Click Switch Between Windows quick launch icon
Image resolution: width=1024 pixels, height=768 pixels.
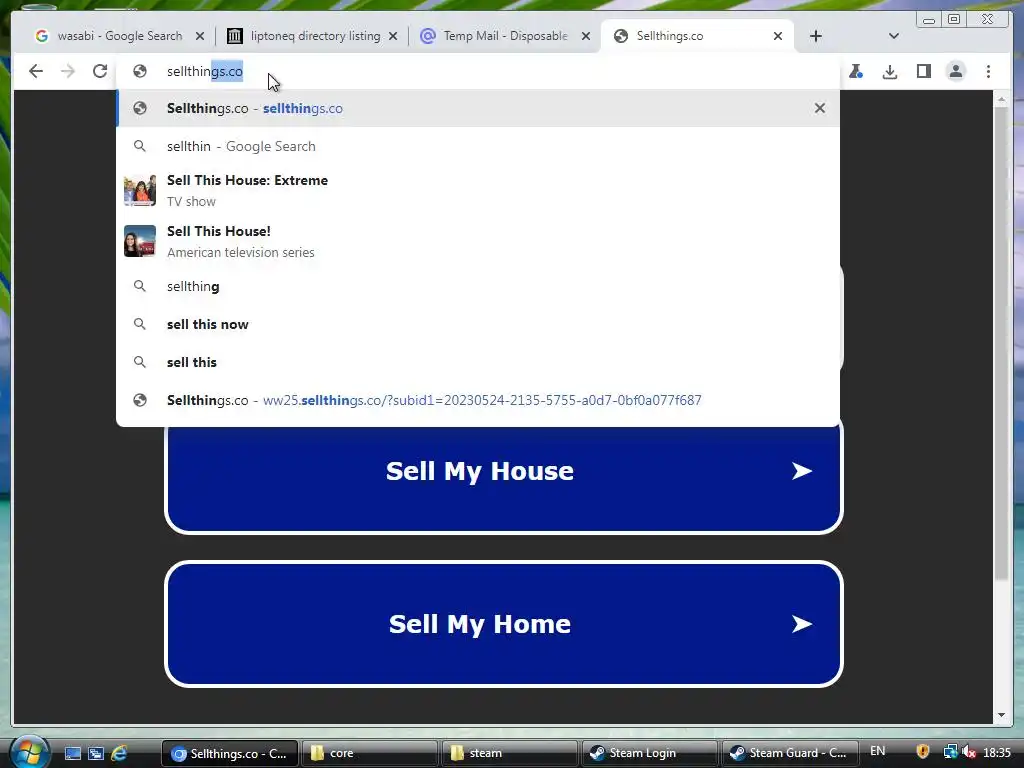click(x=96, y=754)
